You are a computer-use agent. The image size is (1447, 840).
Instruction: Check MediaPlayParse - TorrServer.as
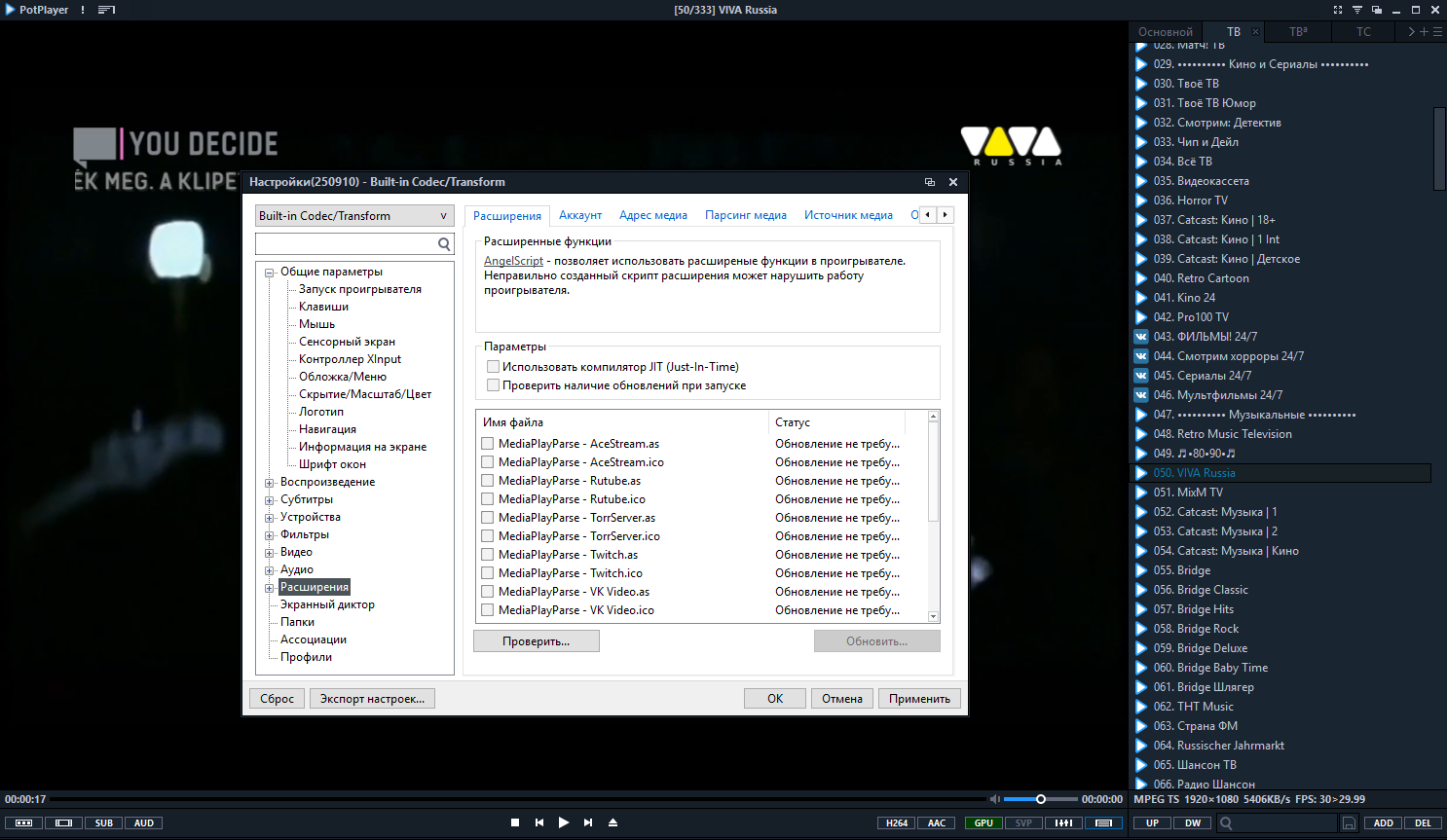pos(487,518)
